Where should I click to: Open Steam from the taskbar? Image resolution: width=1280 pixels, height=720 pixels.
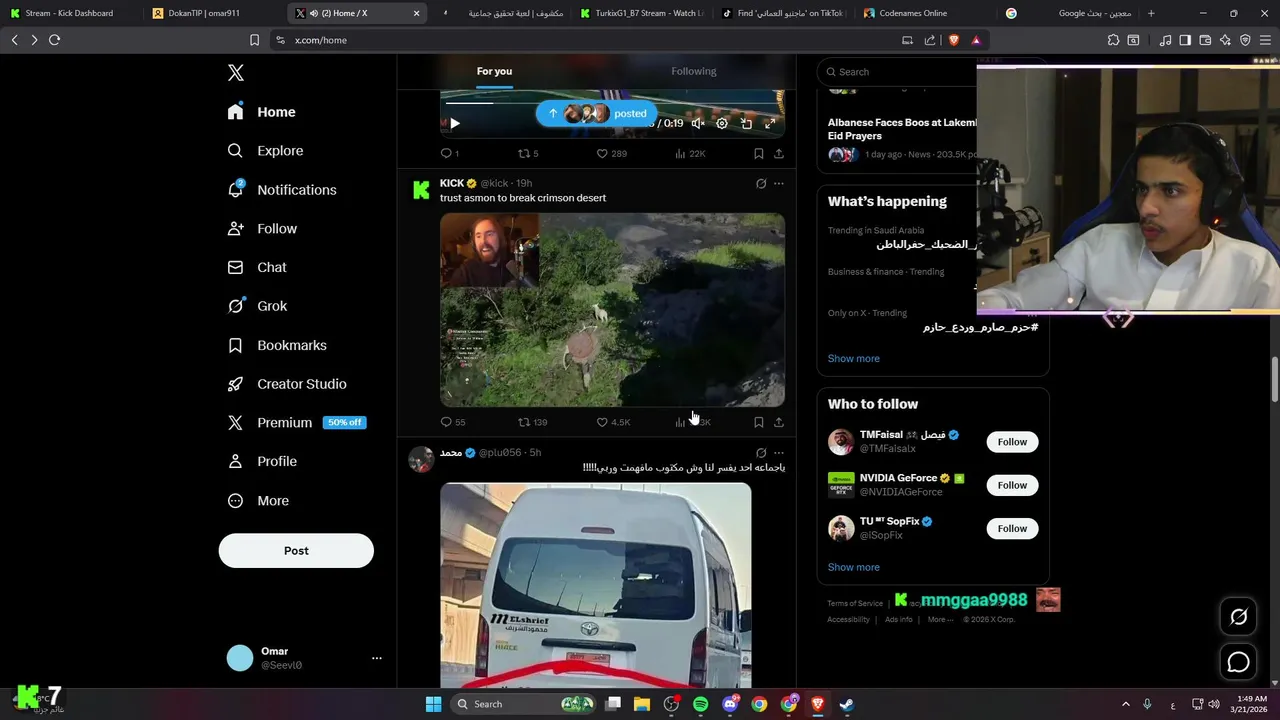(847, 704)
